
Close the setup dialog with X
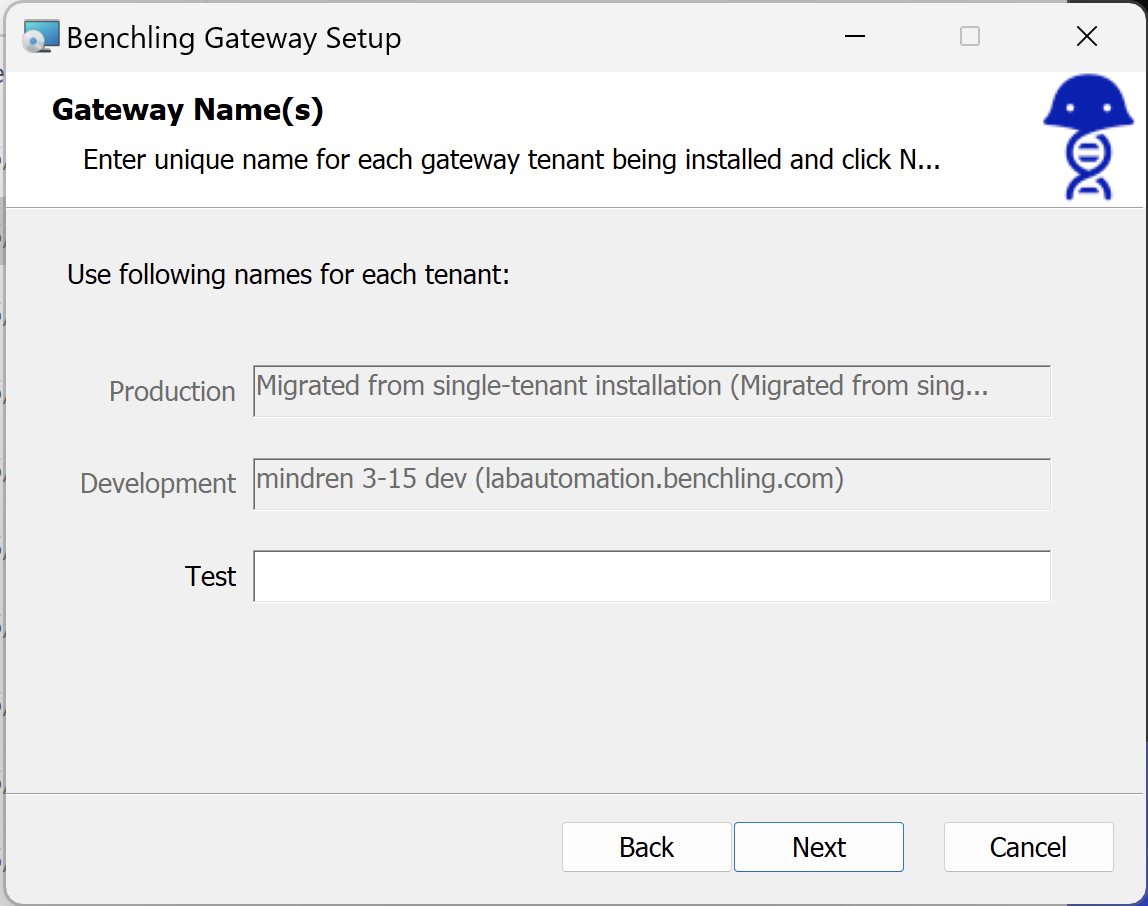pos(1086,38)
